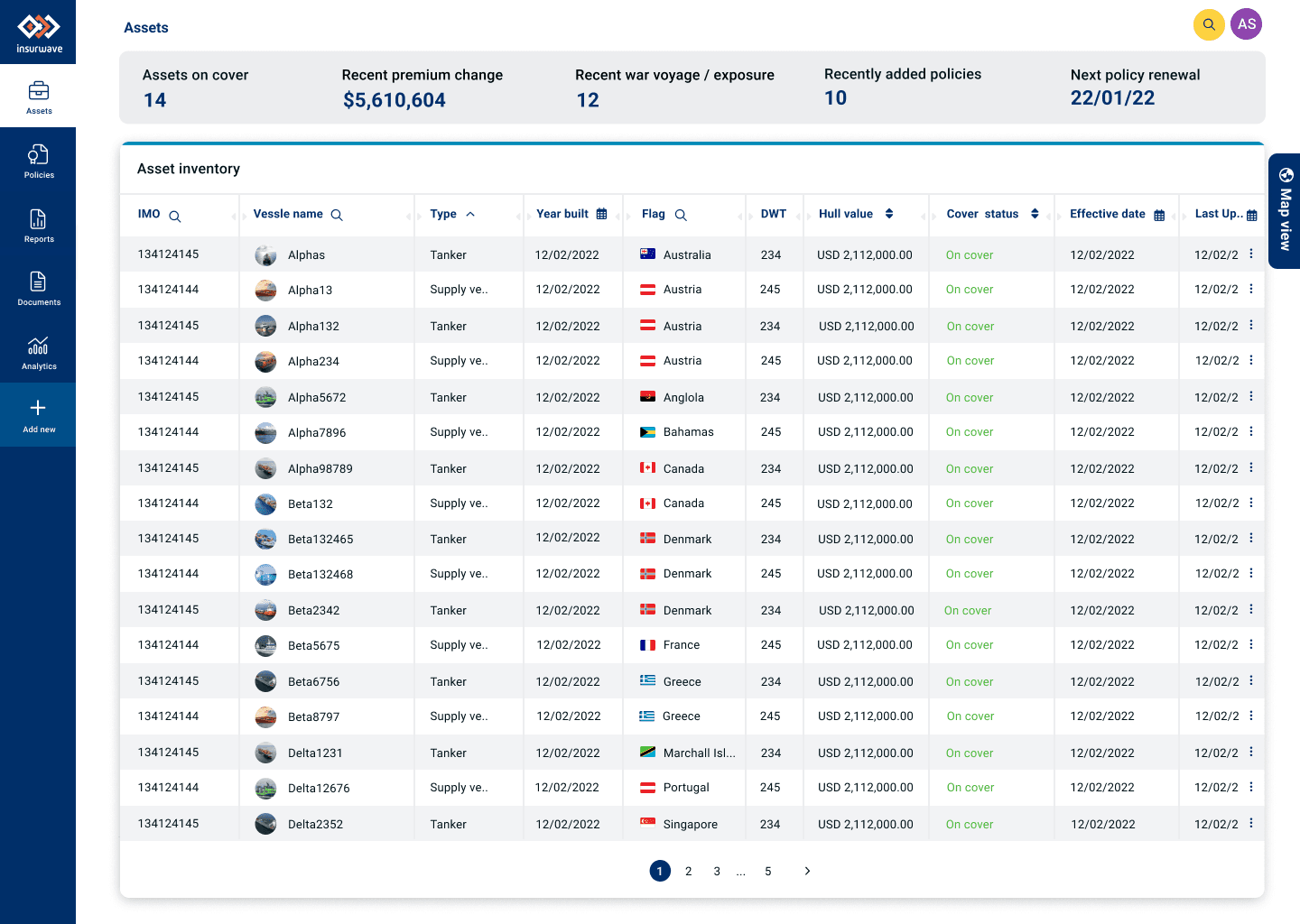Click On cover status for Alphas
Screen dimensions: 1300x924
[x=970, y=255]
